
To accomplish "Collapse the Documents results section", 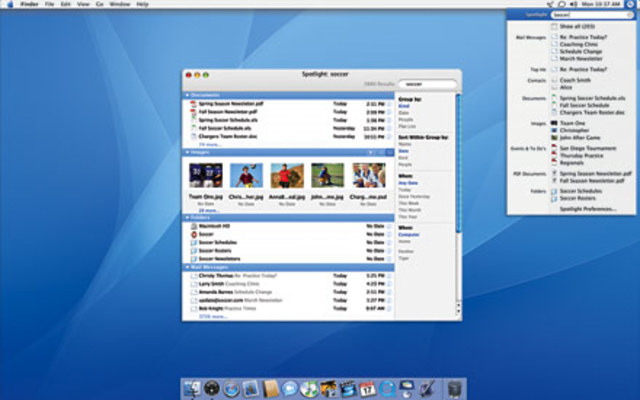I will coord(187,95).
